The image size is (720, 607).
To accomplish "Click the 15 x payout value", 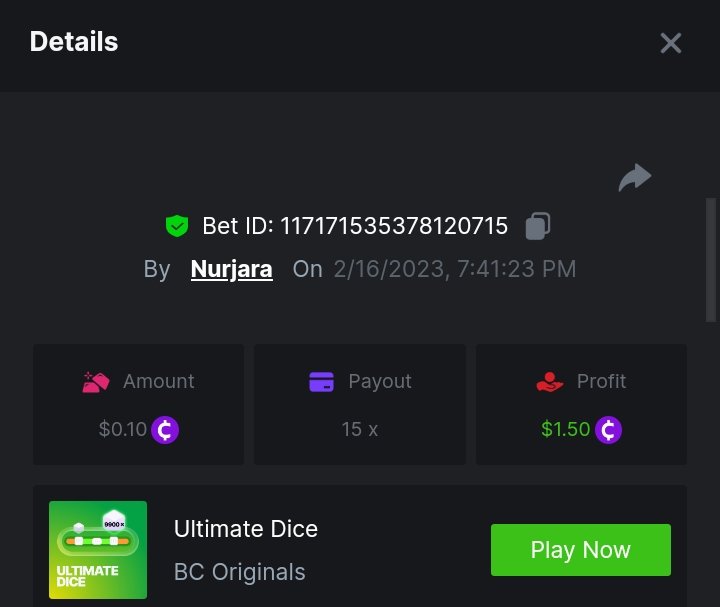I will pos(360,430).
